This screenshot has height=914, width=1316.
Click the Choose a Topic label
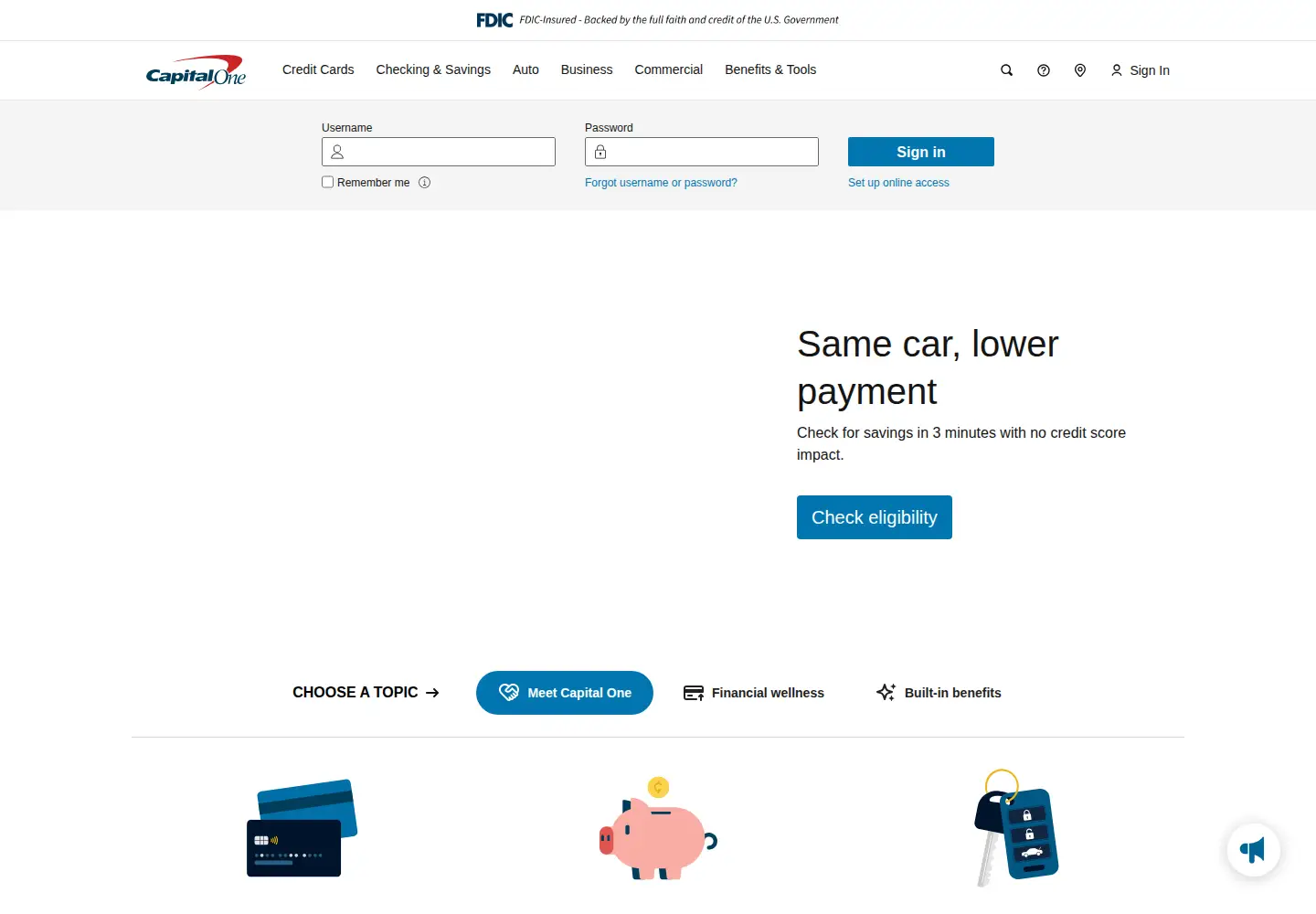click(356, 693)
